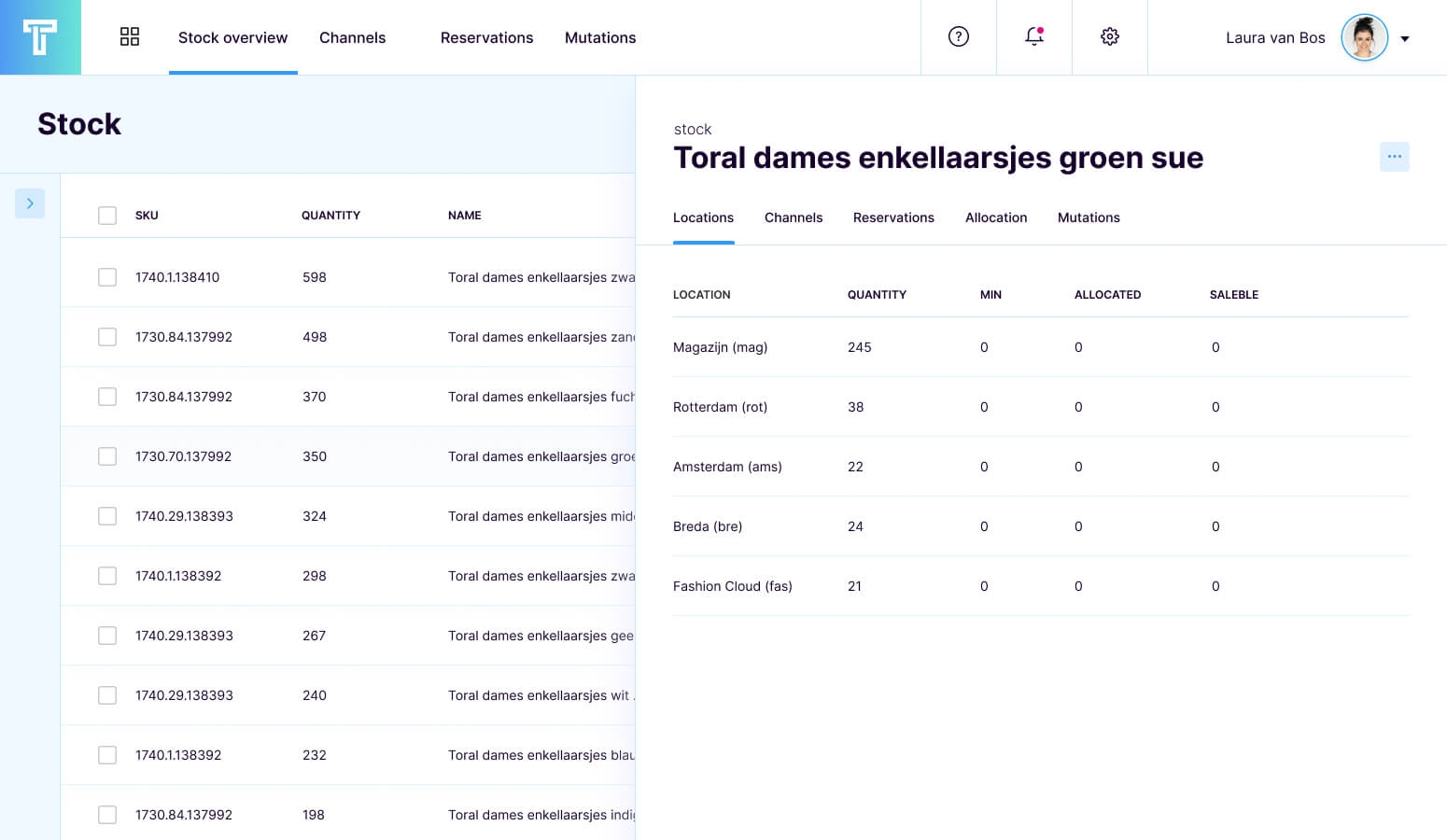Screen dimensions: 1447x840
Task: Open notifications bell icon
Action: click(x=1034, y=37)
